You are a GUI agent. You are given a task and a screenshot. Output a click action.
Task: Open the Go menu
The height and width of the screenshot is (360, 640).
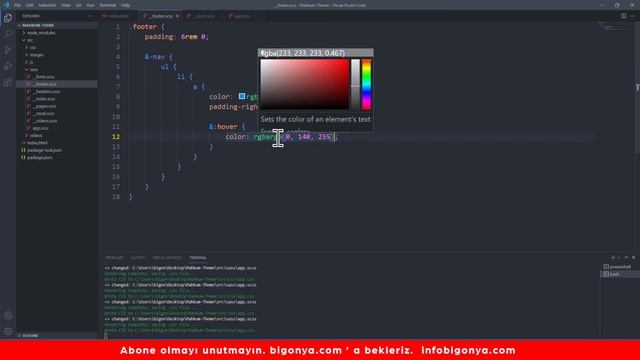coord(78,5)
